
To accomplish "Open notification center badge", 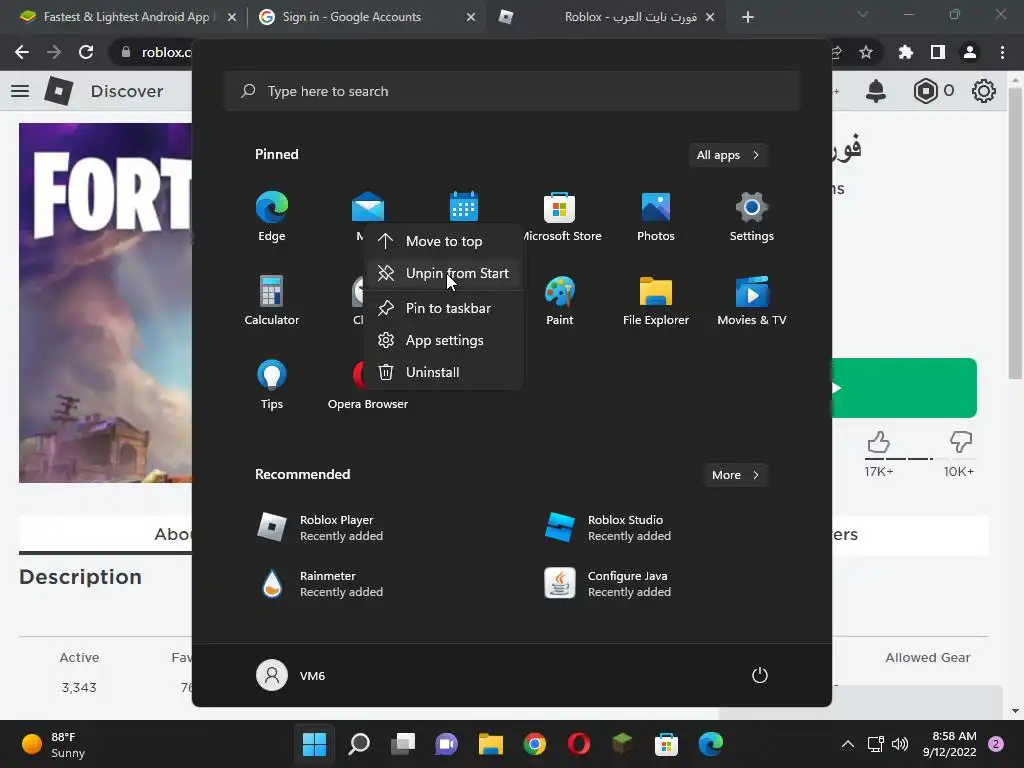I will (996, 744).
